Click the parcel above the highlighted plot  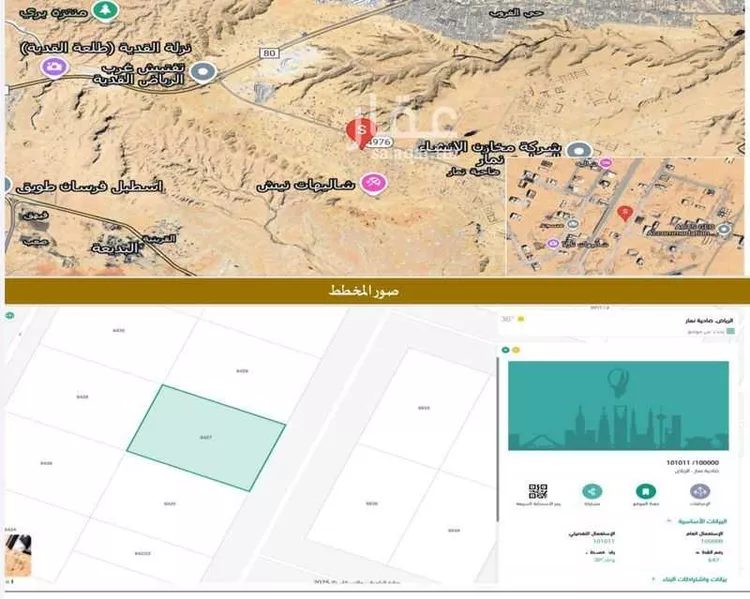(x=243, y=372)
